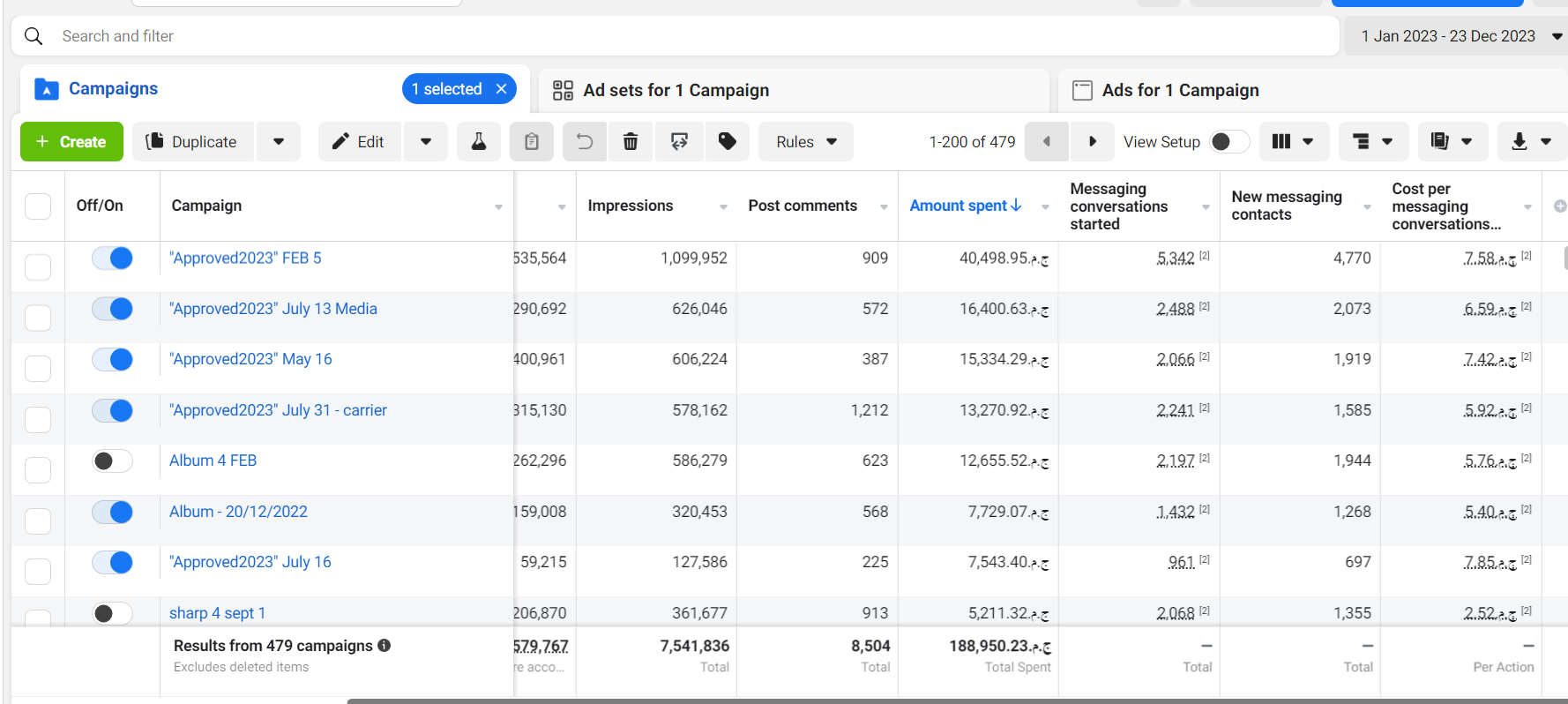Open the Rules dropdown
1568x704 pixels.
806,141
